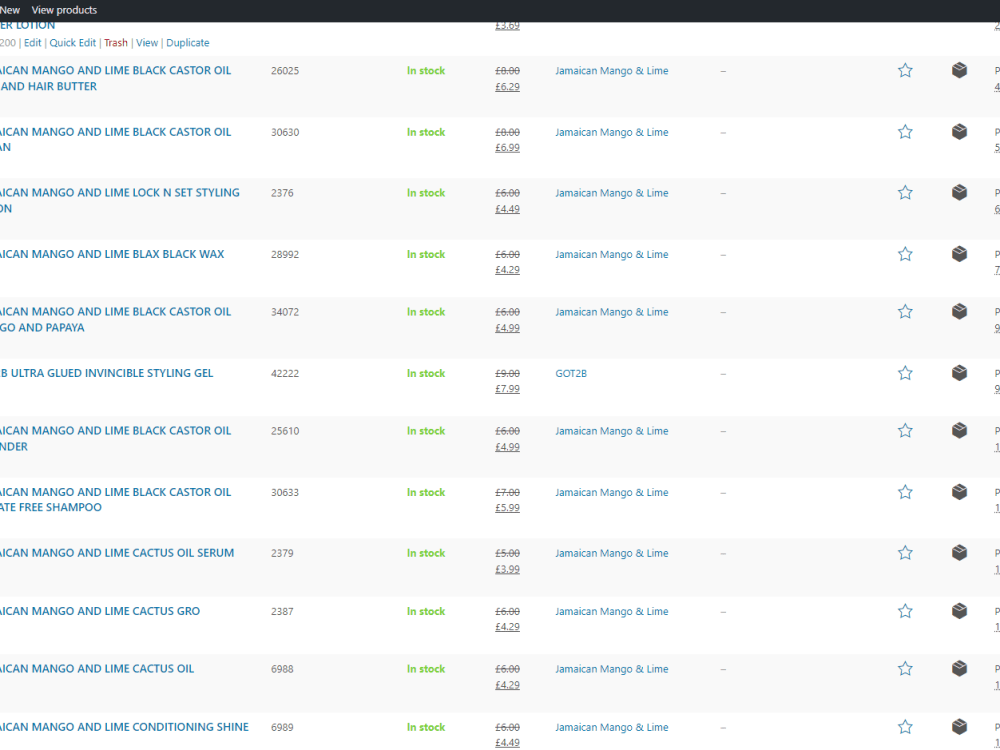Open Ultra Glued Invincible Styling Gel product

click(x=107, y=373)
